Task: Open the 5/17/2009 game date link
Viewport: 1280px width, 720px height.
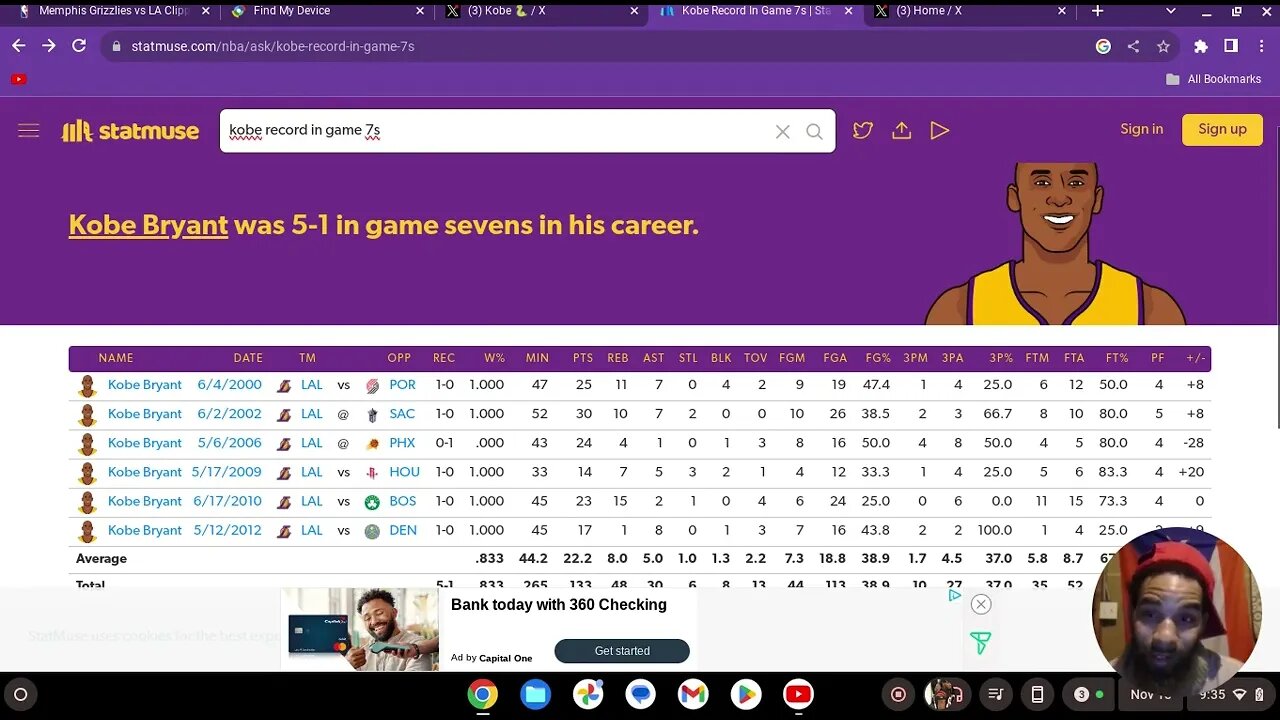Action: click(x=227, y=472)
